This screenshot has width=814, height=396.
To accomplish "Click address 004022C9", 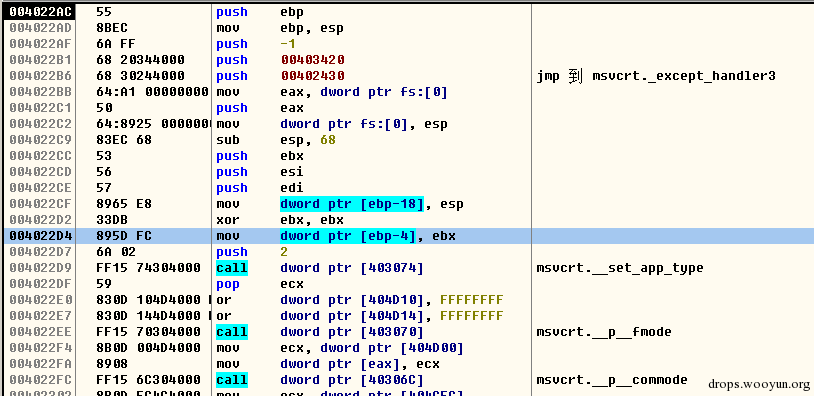I will pyautogui.click(x=40, y=140).
